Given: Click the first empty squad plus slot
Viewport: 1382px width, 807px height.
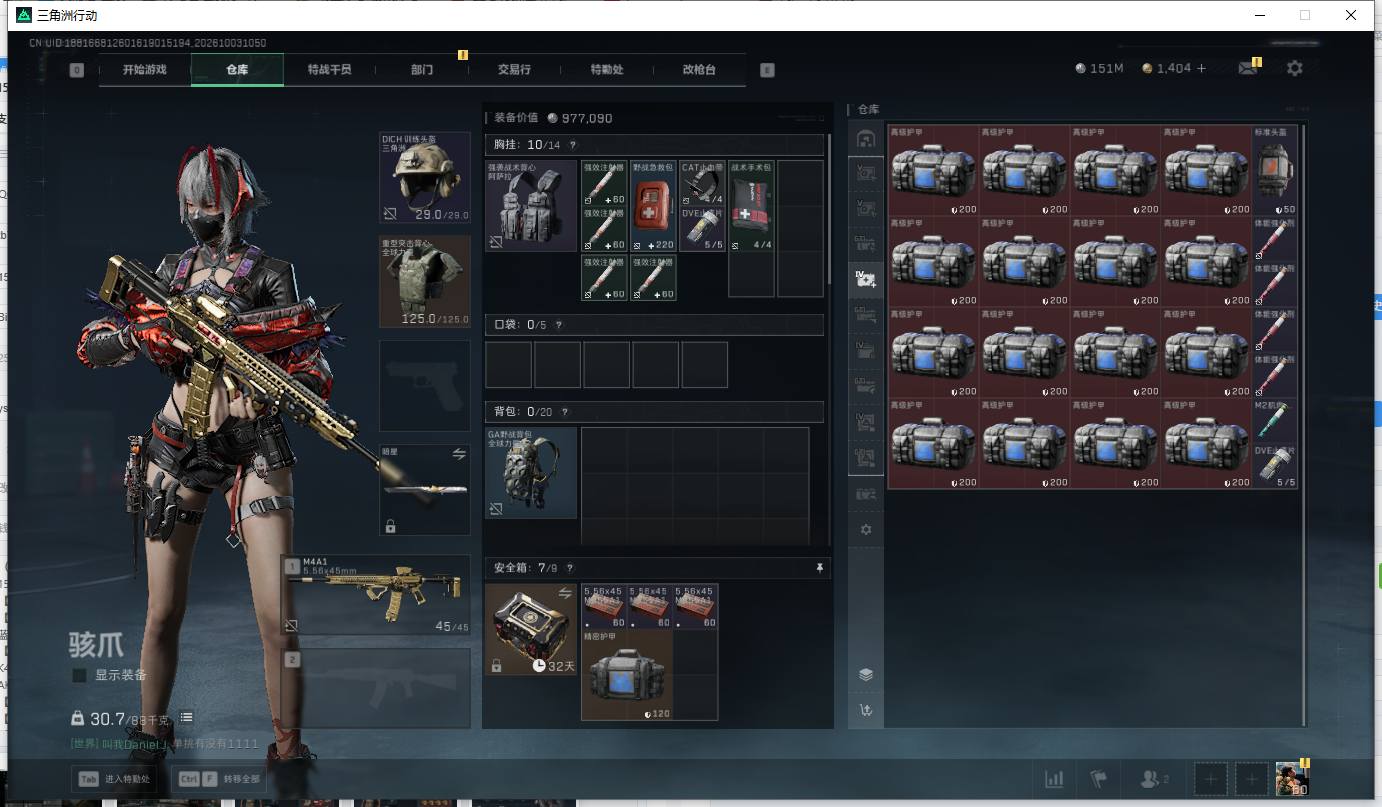Looking at the screenshot, I should (x=1210, y=779).
